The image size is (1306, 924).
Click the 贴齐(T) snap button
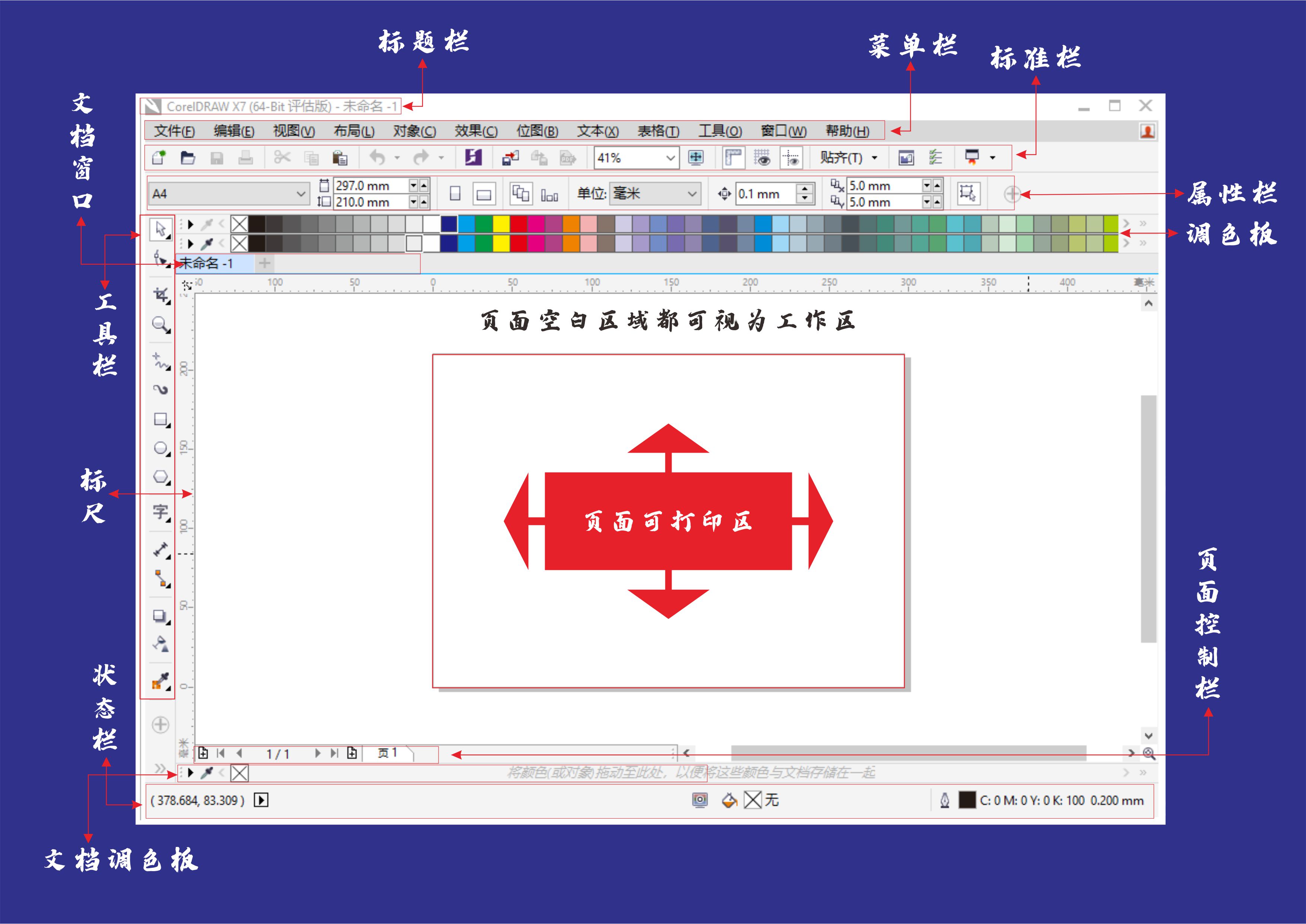point(841,157)
